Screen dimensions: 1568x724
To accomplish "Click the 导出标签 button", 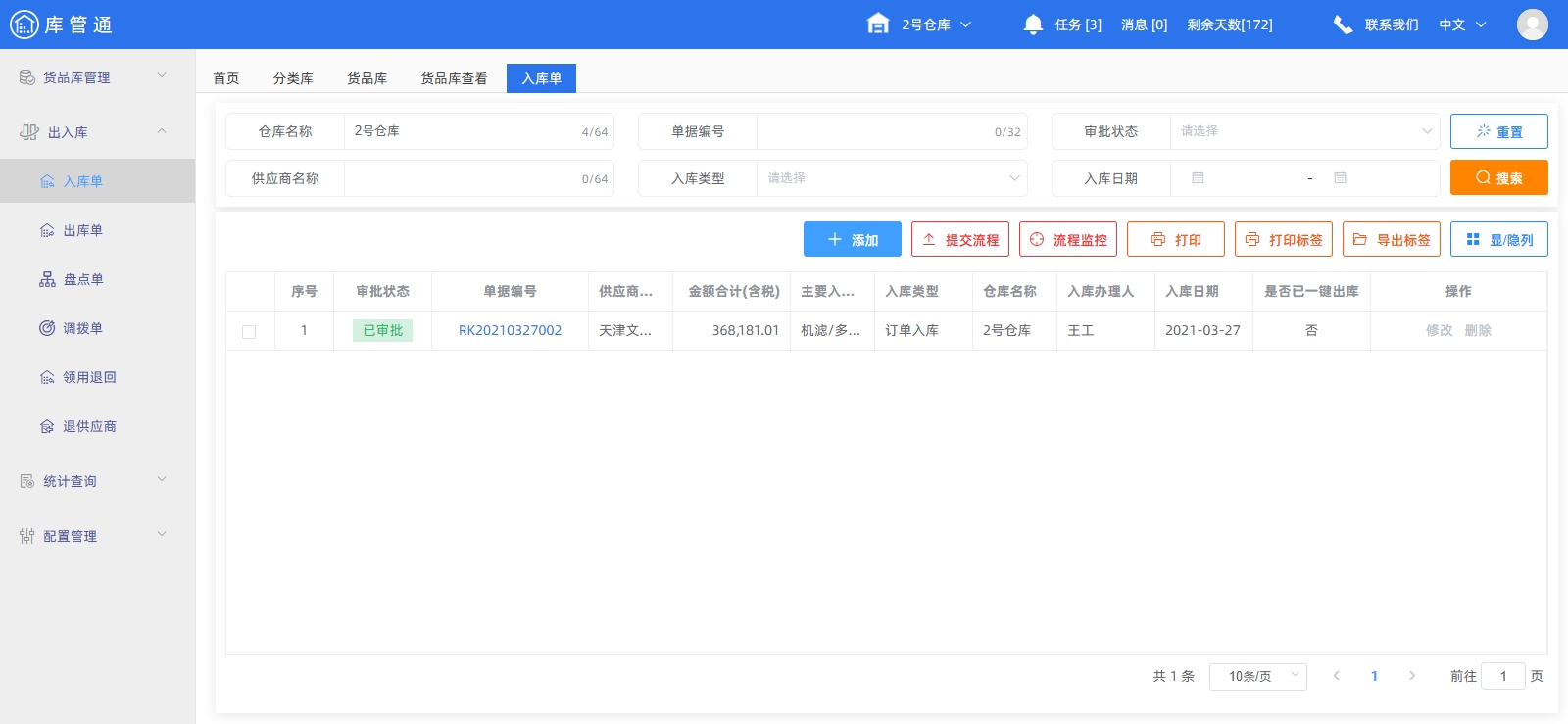I will 1392,239.
